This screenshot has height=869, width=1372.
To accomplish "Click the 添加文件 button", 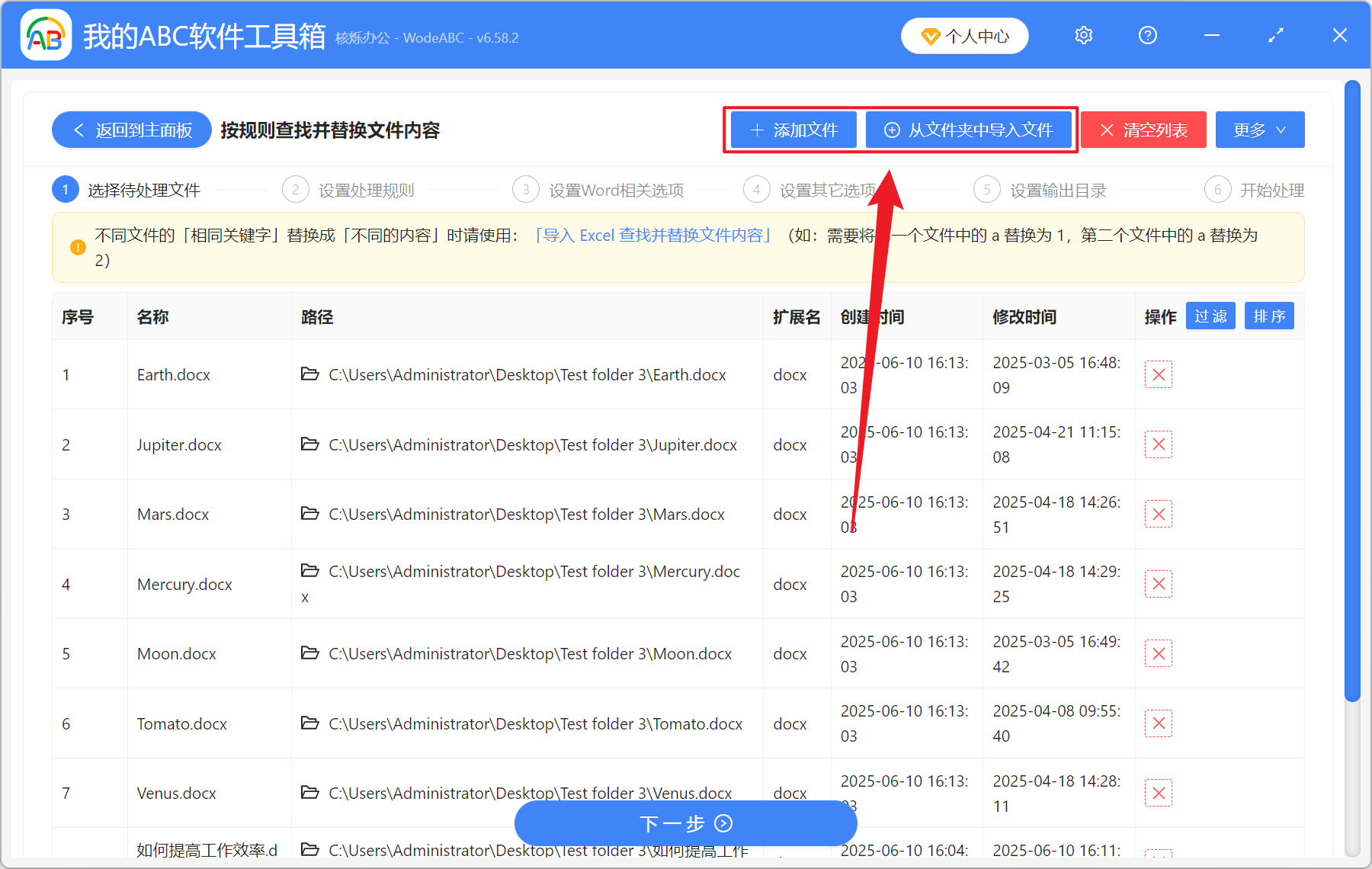I will (x=793, y=130).
